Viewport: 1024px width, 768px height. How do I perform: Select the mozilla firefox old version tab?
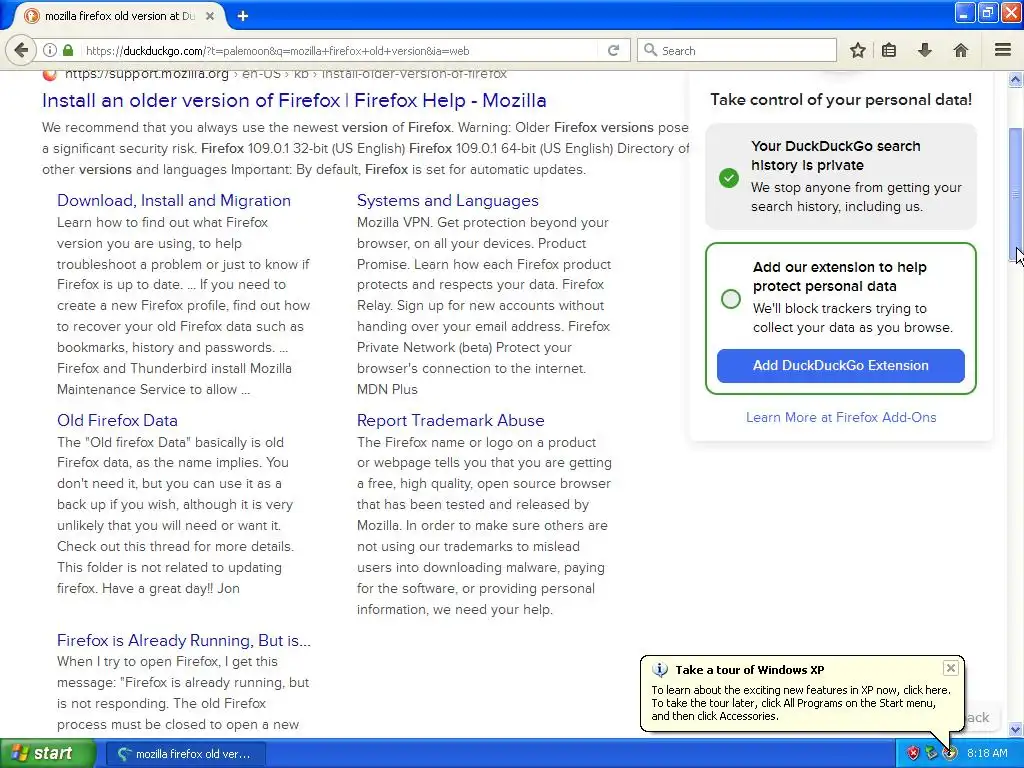click(119, 16)
